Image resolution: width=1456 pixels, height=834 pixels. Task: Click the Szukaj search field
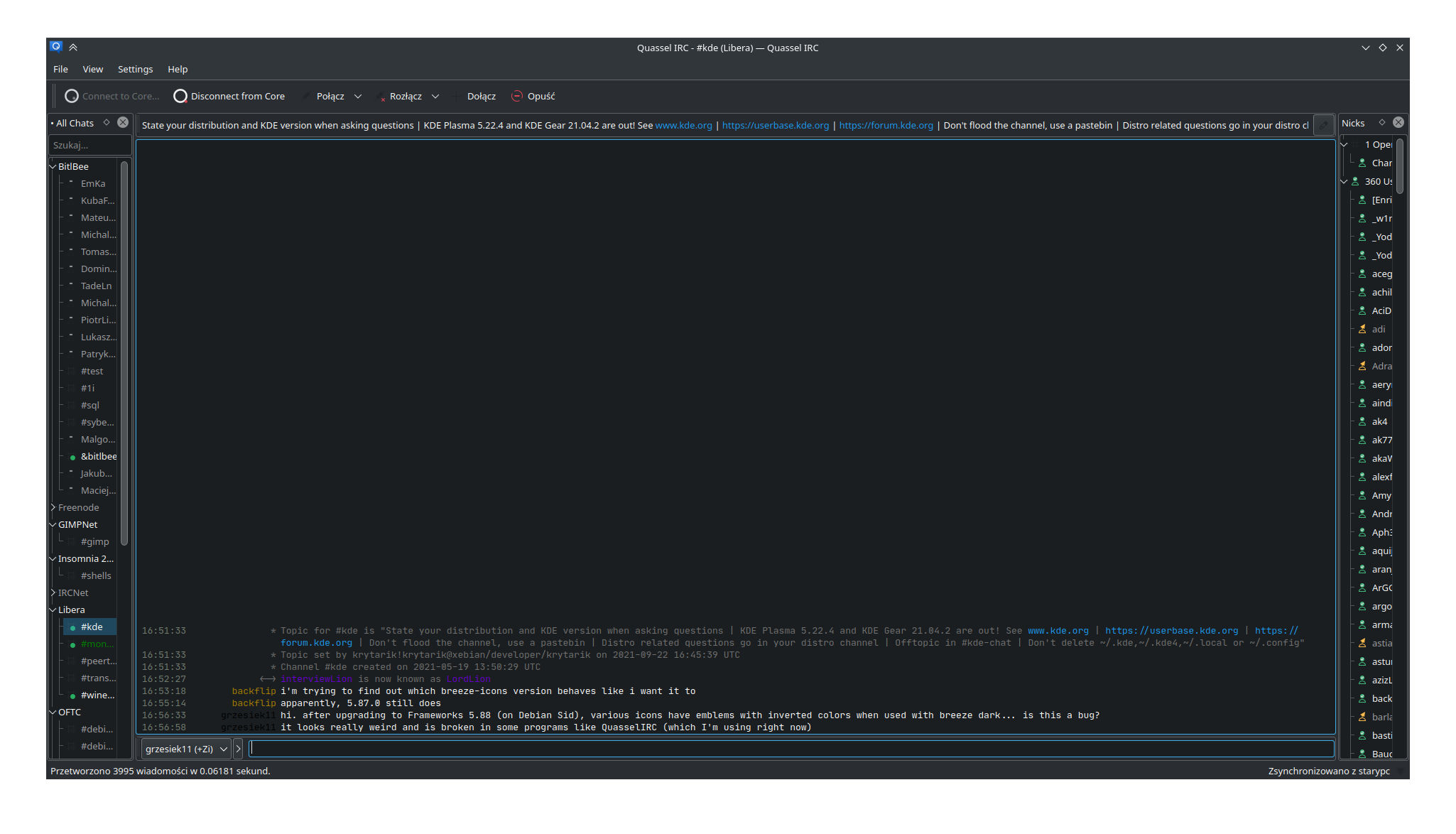click(89, 145)
